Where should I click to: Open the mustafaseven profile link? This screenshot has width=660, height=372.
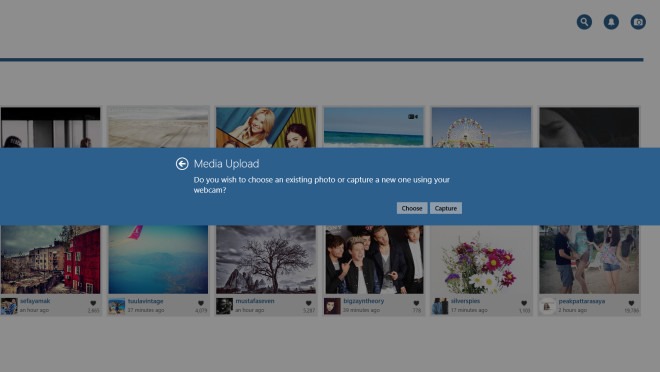[255, 301]
